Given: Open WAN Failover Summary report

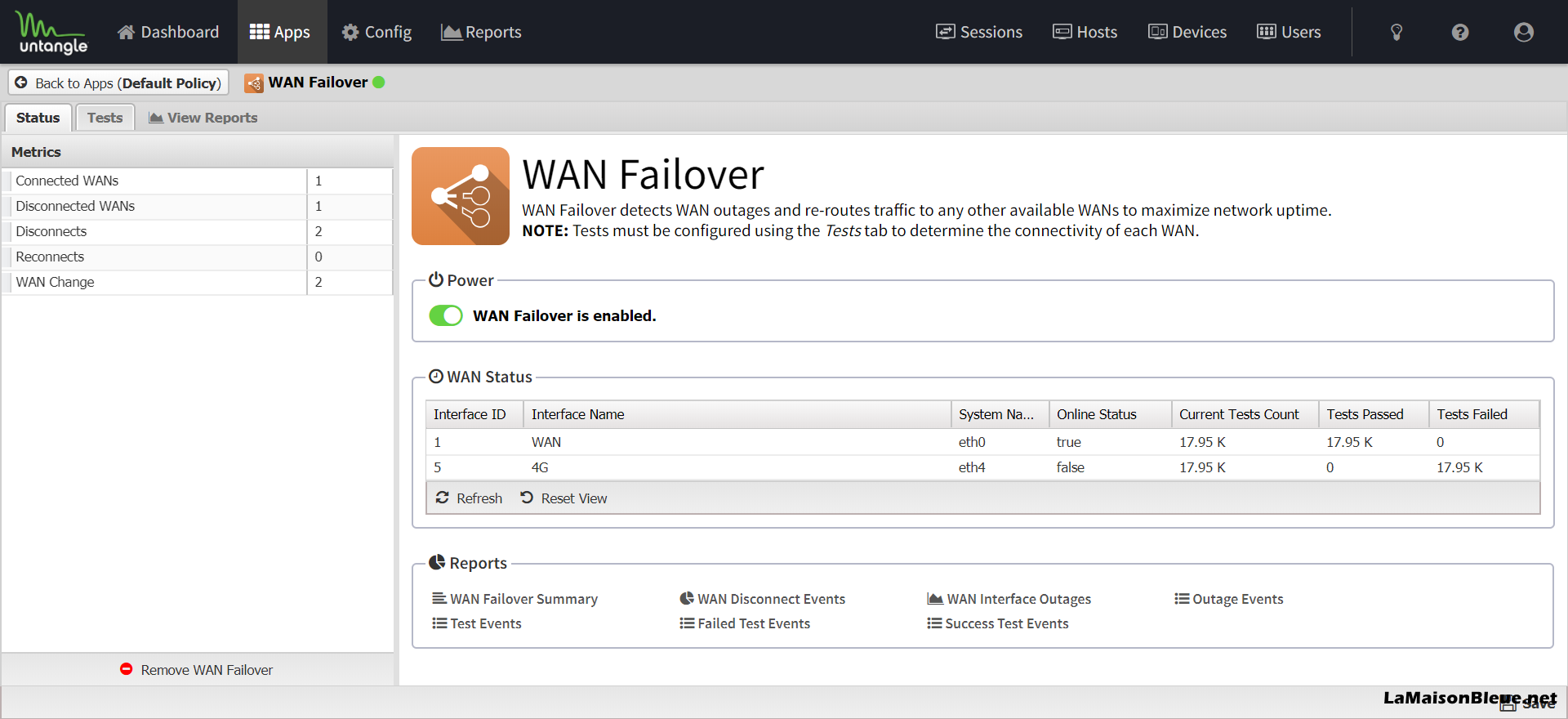Looking at the screenshot, I should 515,599.
